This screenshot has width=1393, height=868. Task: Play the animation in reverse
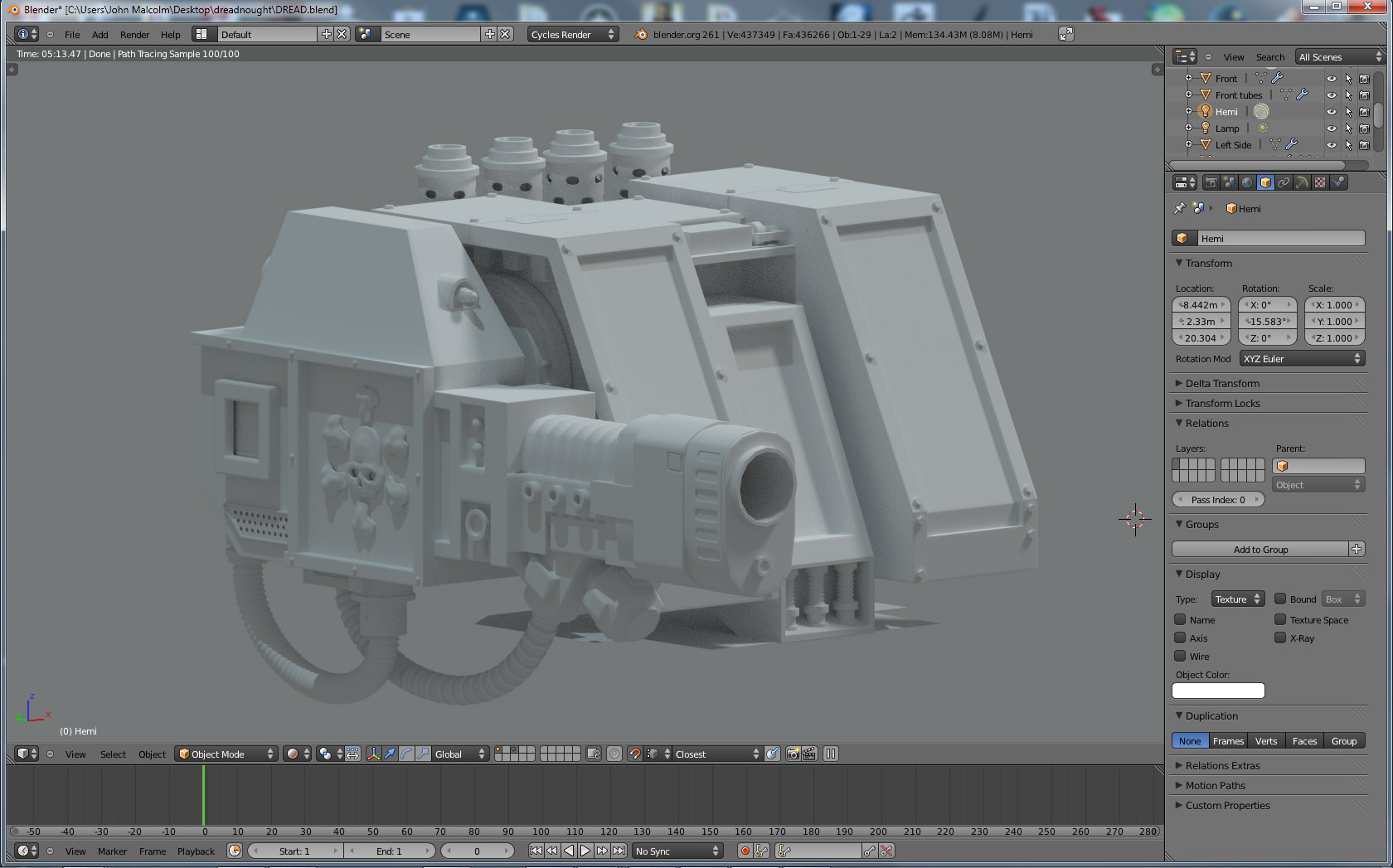click(569, 851)
